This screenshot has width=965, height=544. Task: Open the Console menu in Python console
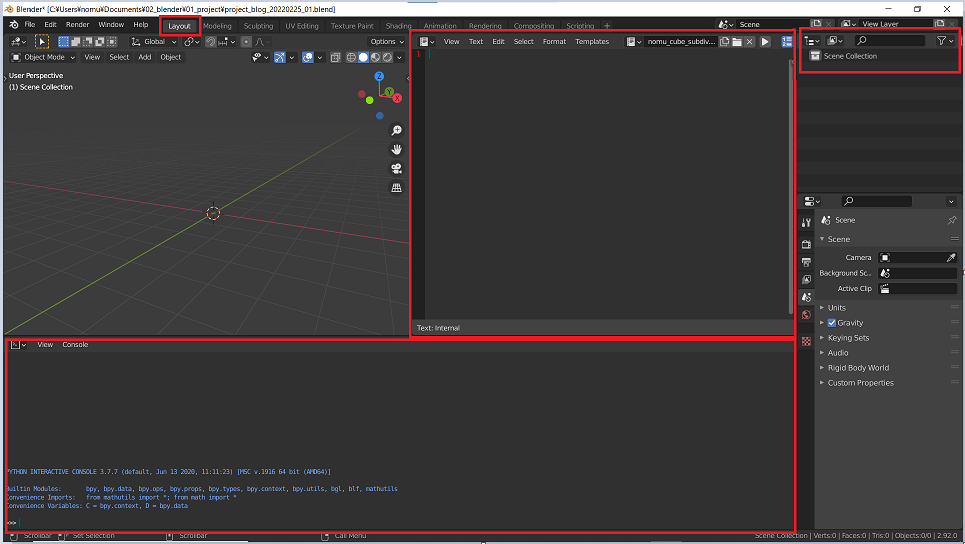click(x=75, y=345)
